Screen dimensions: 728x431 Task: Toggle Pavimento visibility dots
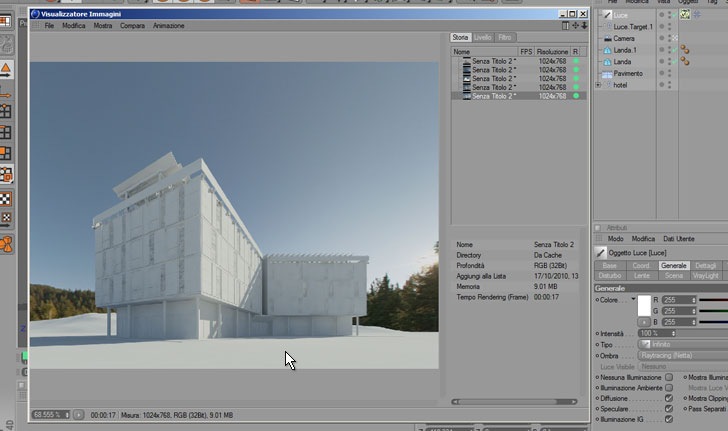pos(669,73)
